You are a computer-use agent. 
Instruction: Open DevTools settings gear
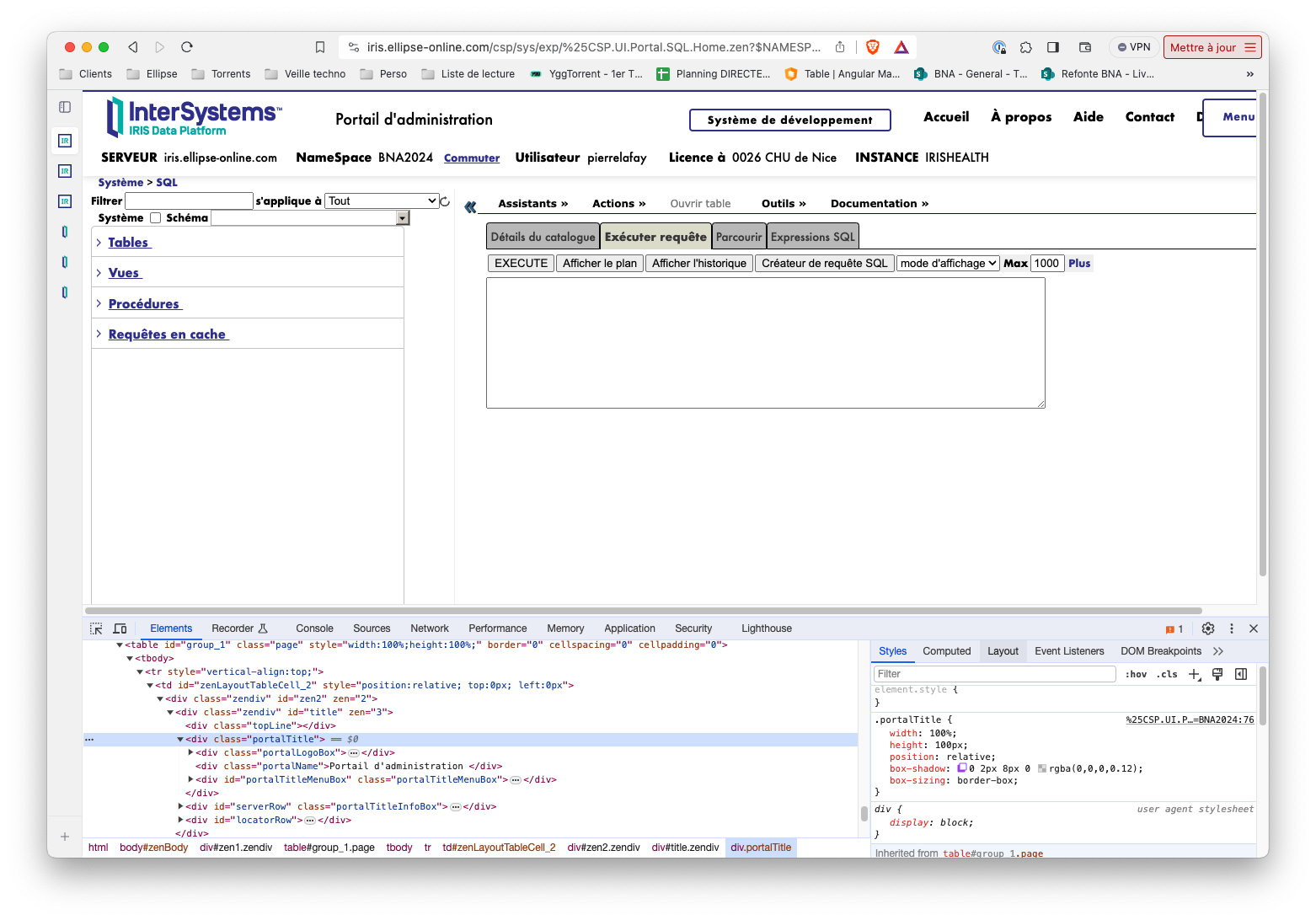[x=1207, y=628]
